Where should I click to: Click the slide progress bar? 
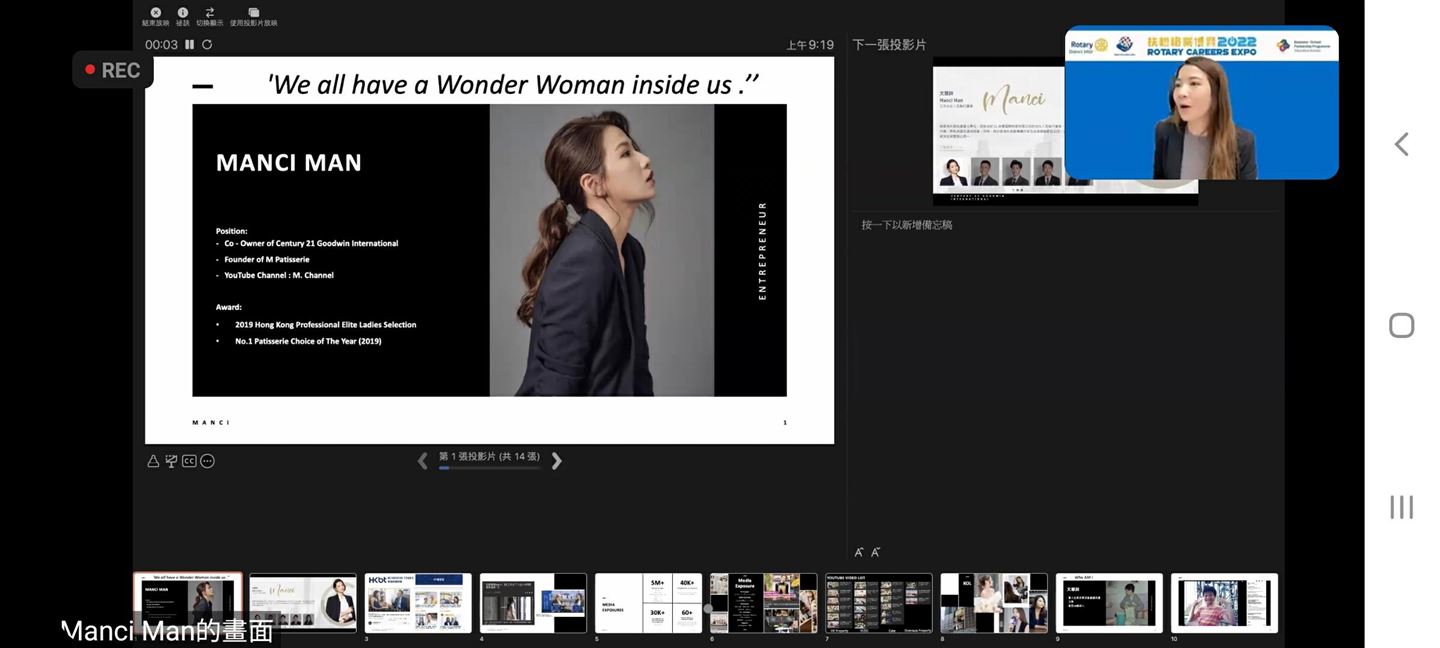[x=489, y=468]
